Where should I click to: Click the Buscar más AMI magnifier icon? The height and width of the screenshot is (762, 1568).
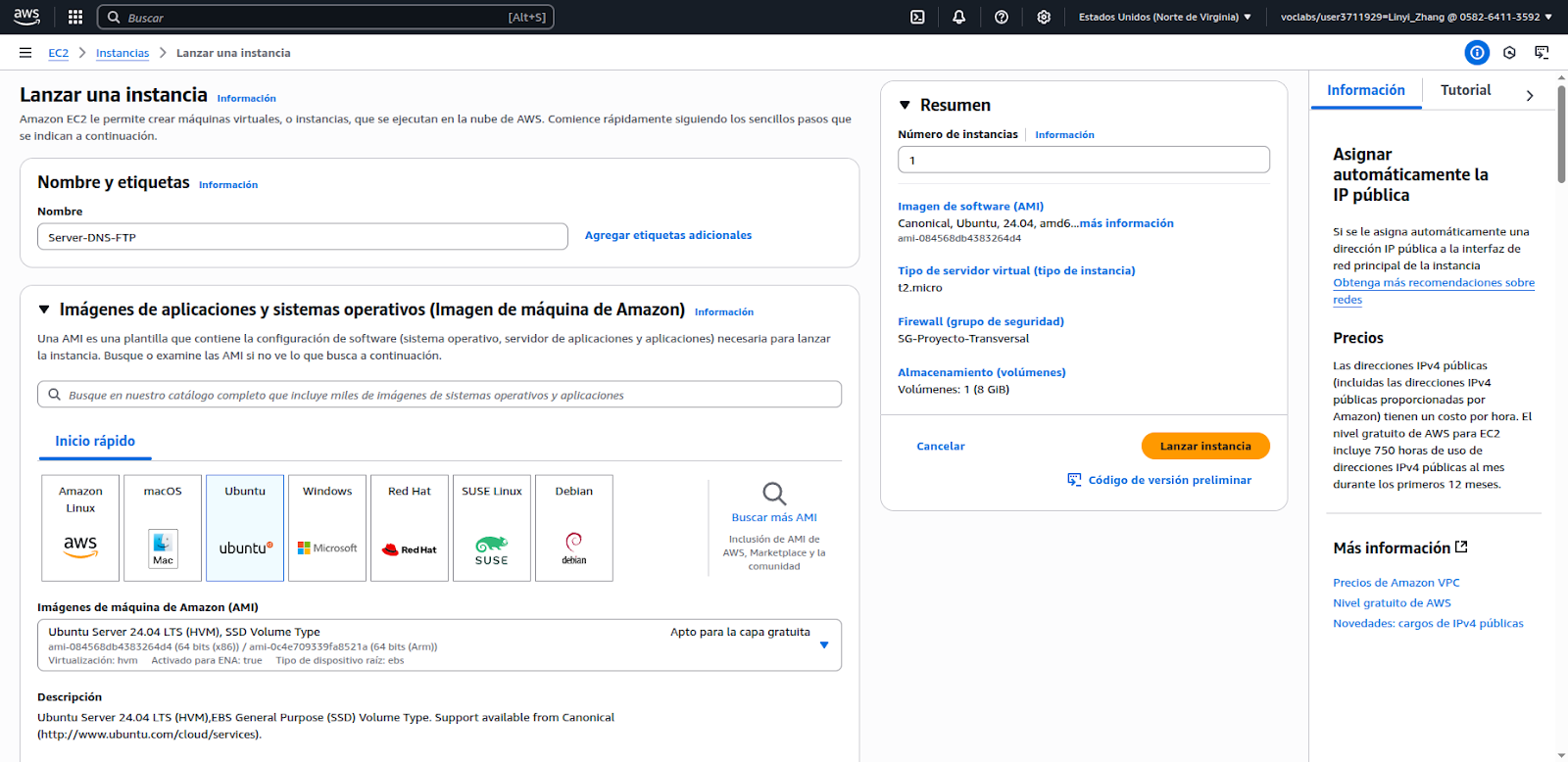(x=773, y=494)
